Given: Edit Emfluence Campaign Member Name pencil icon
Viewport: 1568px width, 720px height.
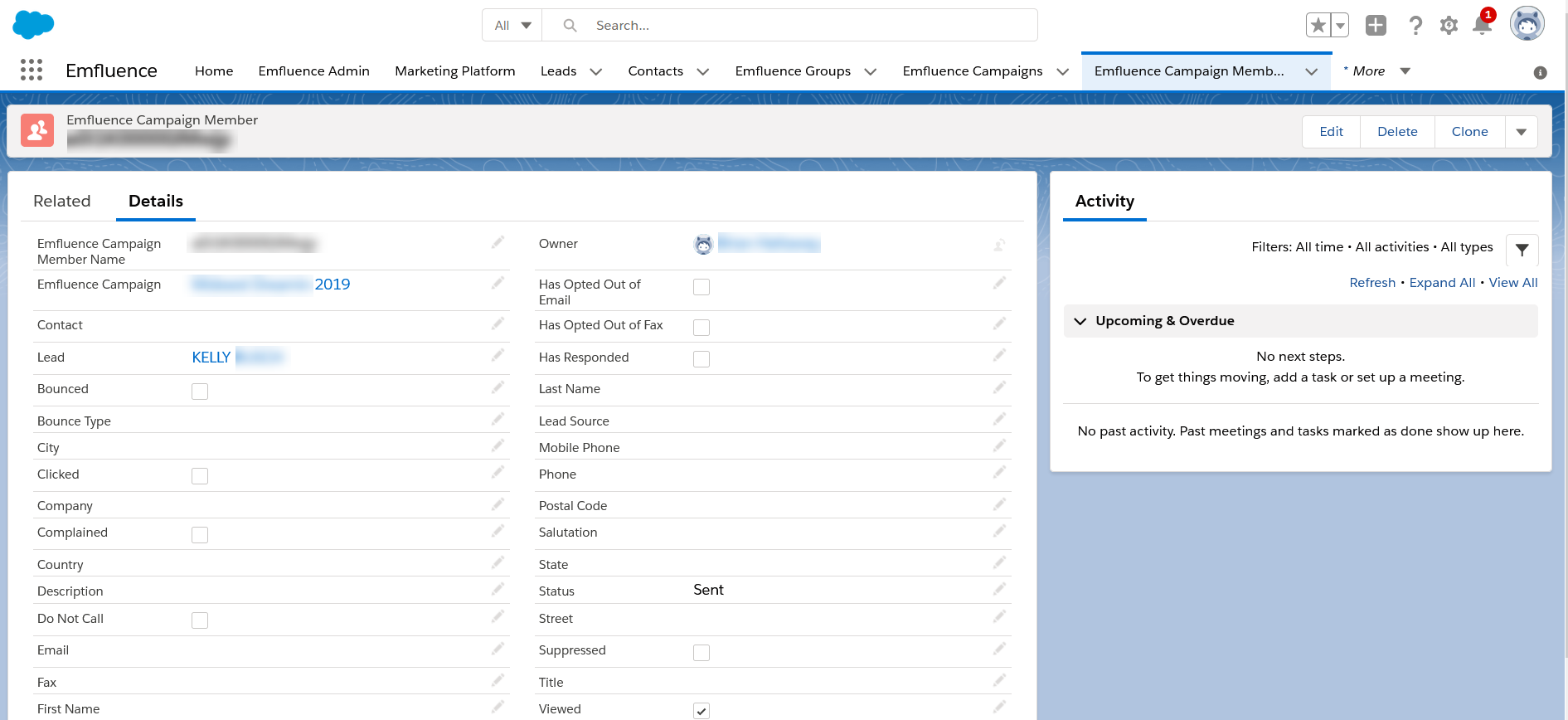Looking at the screenshot, I should click(498, 242).
